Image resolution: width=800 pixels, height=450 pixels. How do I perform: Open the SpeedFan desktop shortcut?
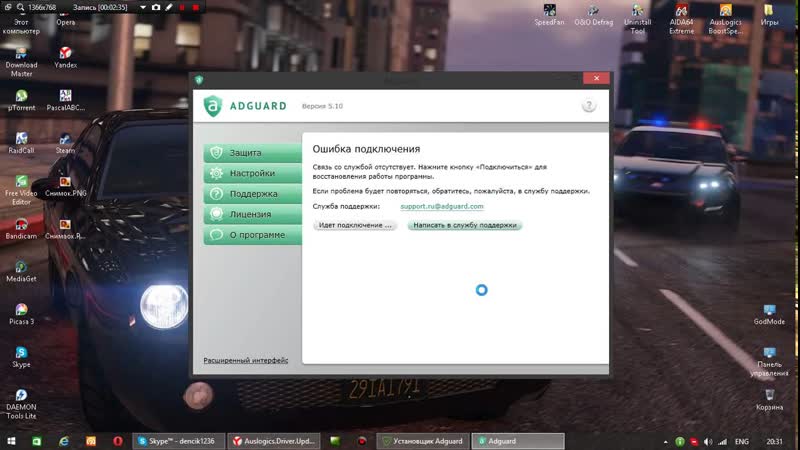pos(549,15)
